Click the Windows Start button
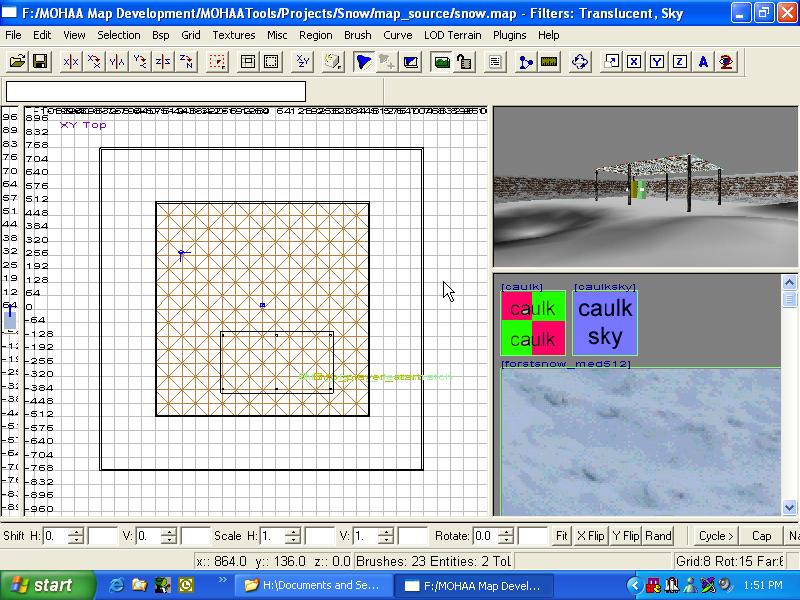800x600 pixels. coord(42,585)
